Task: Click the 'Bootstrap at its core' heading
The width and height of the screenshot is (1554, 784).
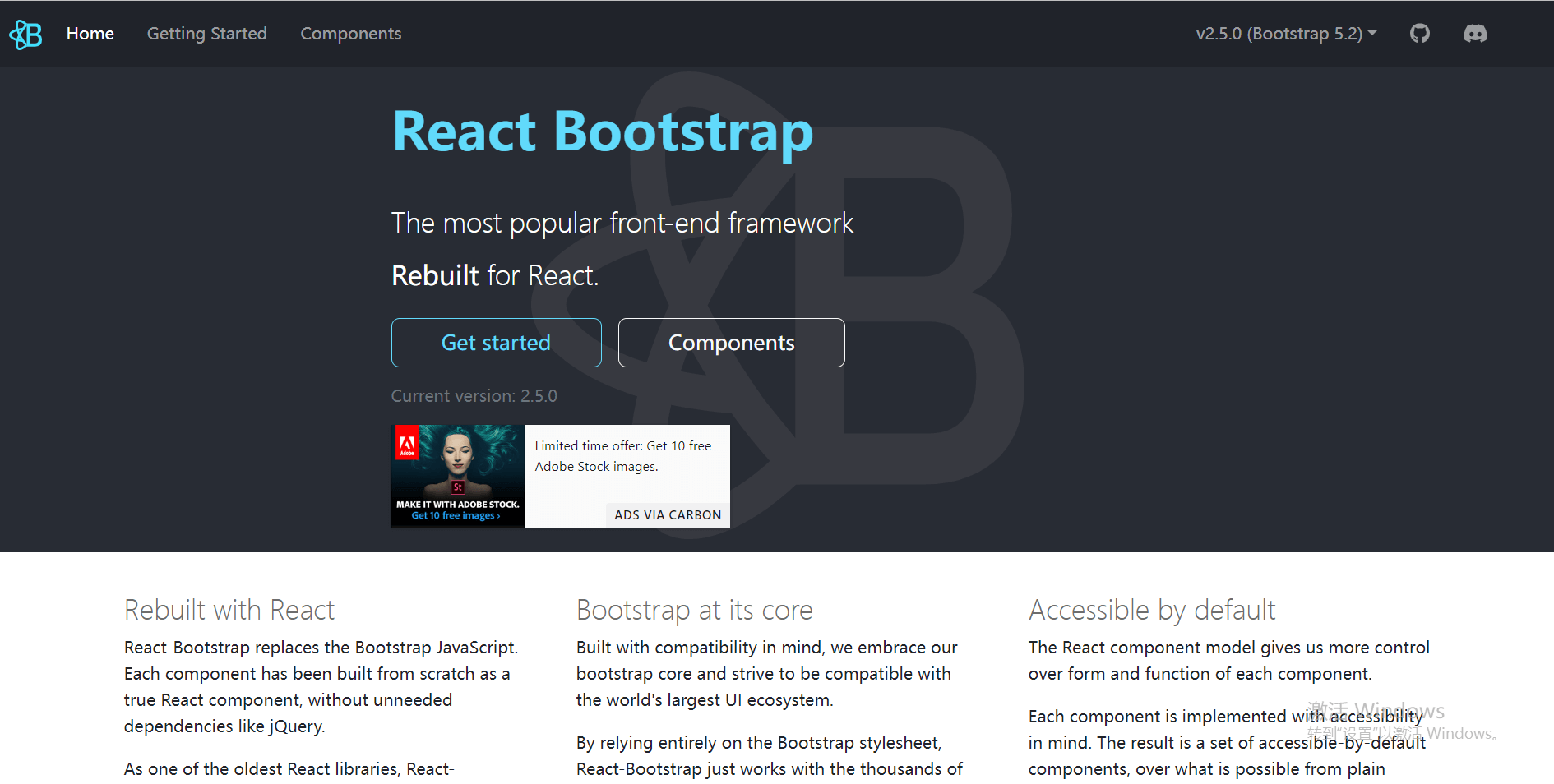Action: pyautogui.click(x=694, y=610)
